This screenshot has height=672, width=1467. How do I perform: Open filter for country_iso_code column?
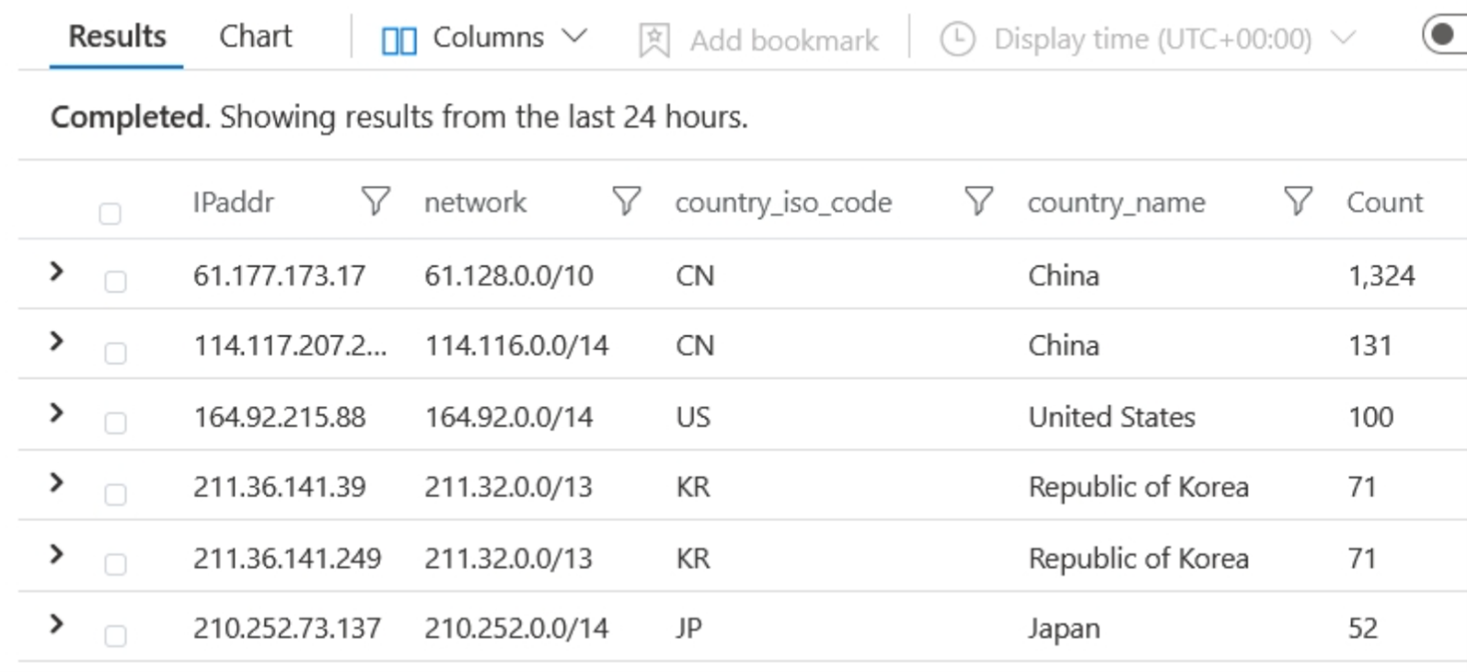click(978, 203)
